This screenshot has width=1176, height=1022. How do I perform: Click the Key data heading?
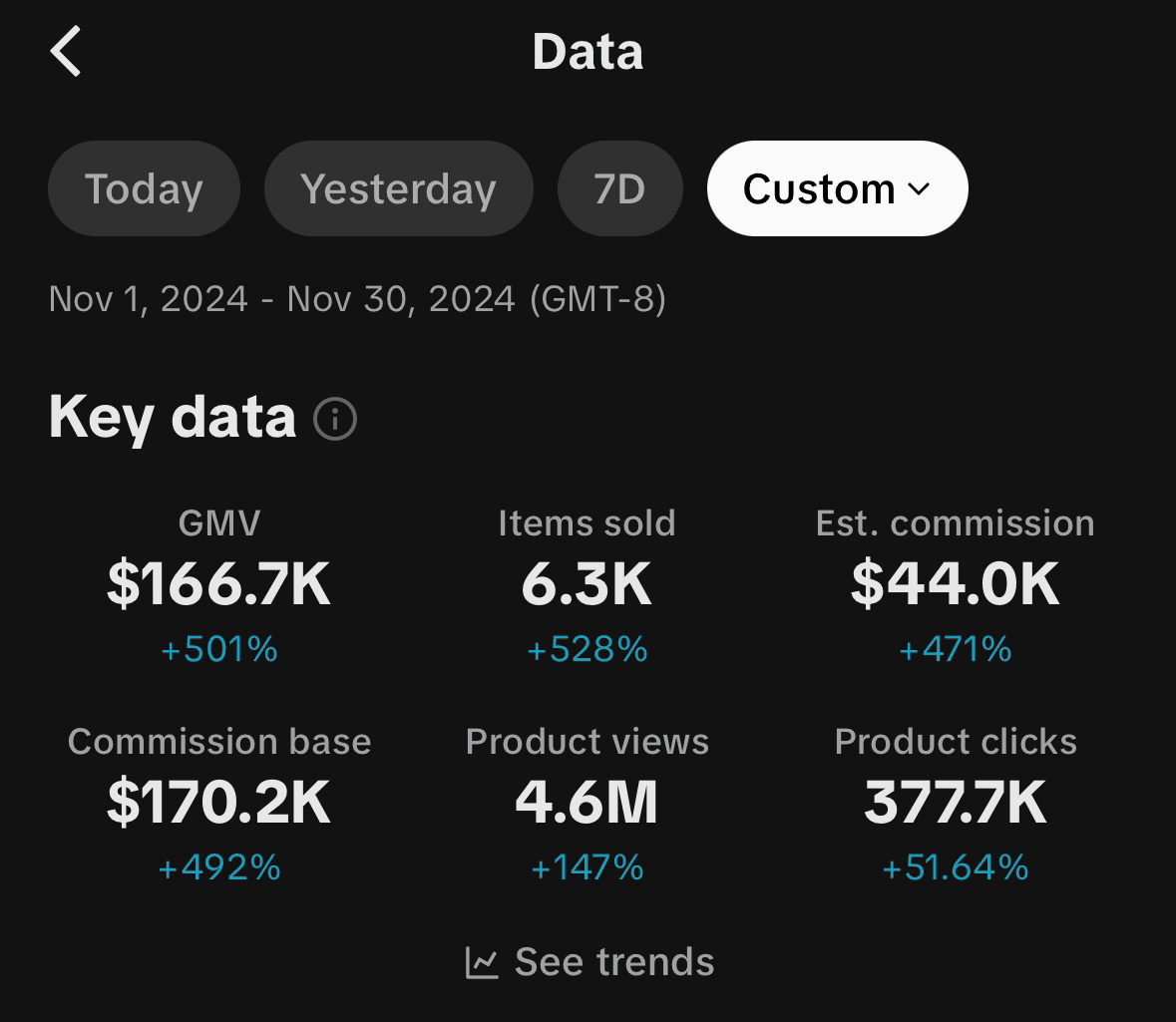[x=173, y=417]
